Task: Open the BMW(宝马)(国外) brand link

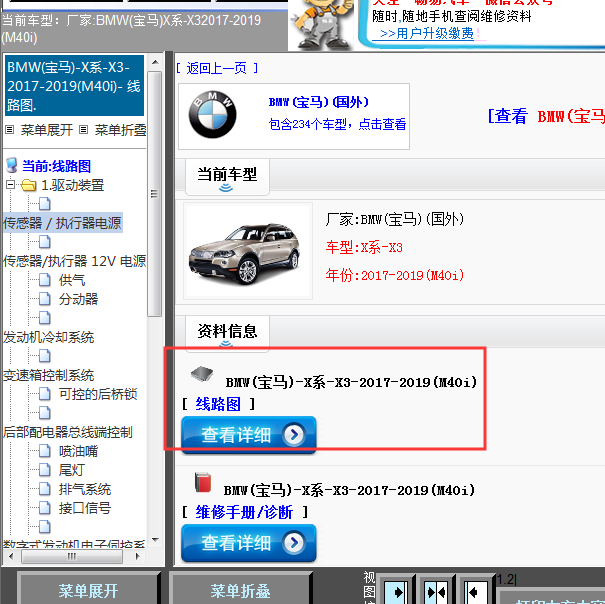Action: 319,102
